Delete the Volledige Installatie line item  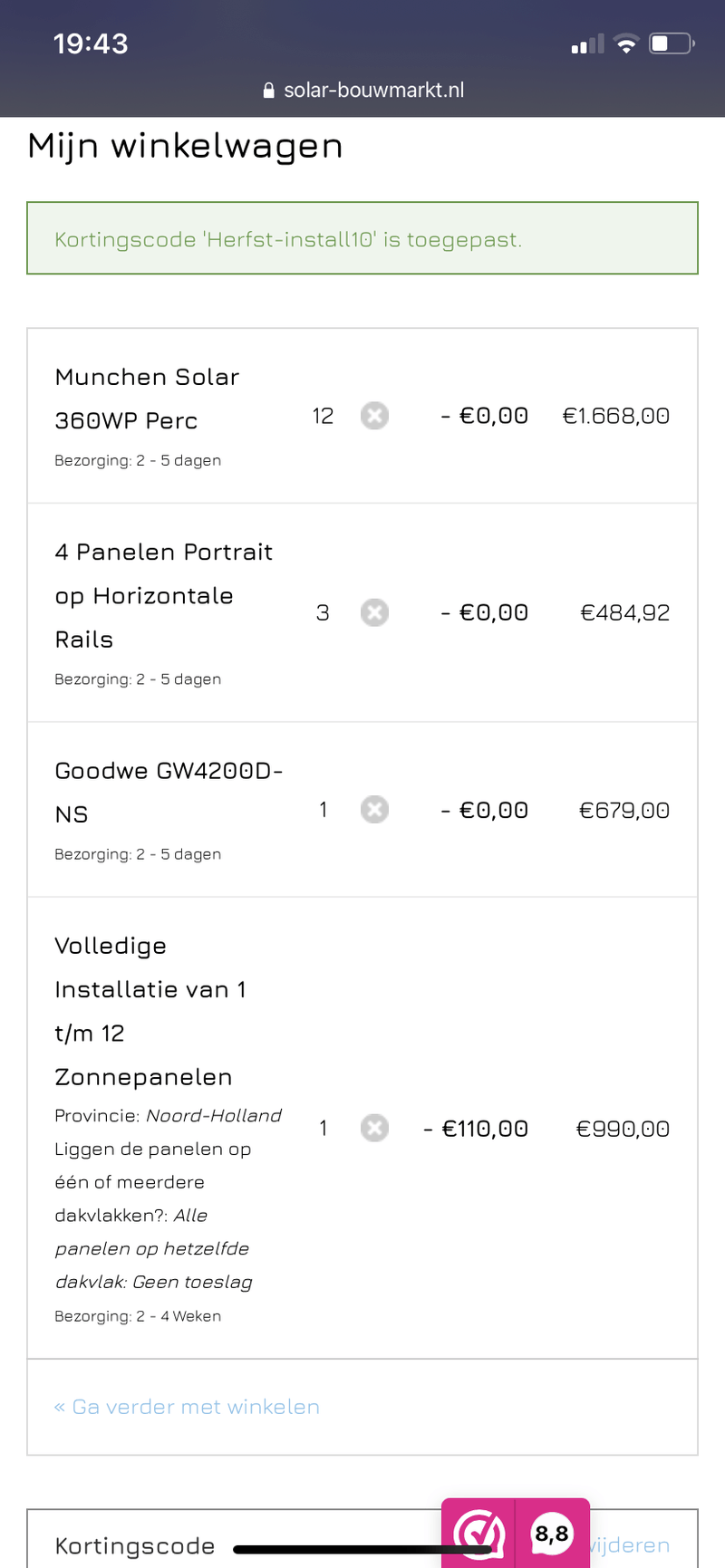(374, 1128)
